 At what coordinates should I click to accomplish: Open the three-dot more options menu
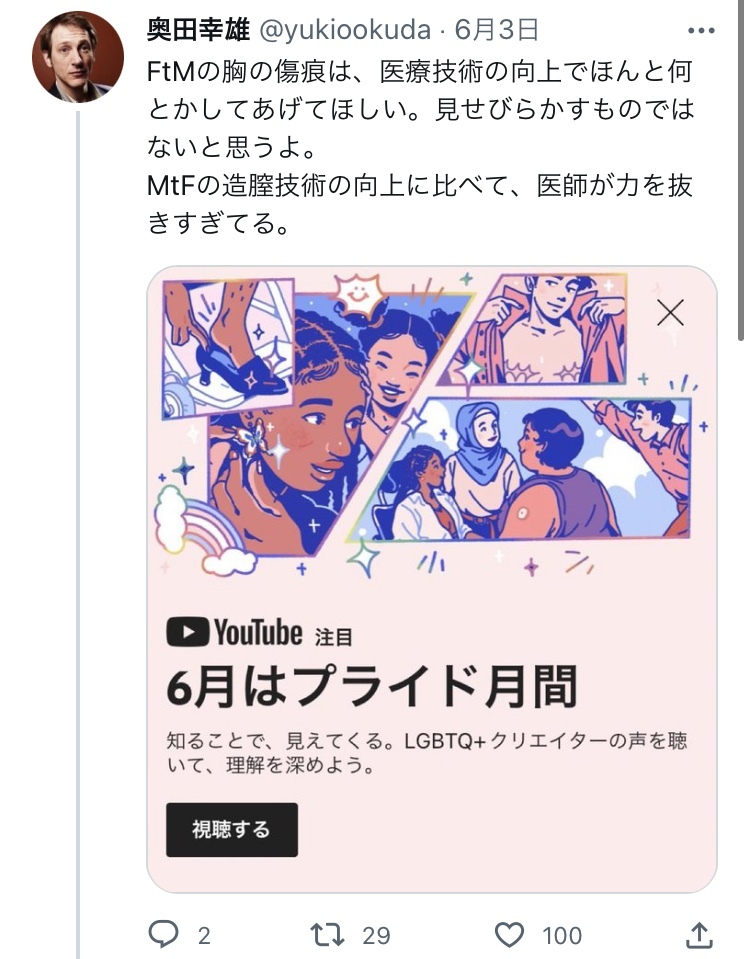(x=701, y=31)
